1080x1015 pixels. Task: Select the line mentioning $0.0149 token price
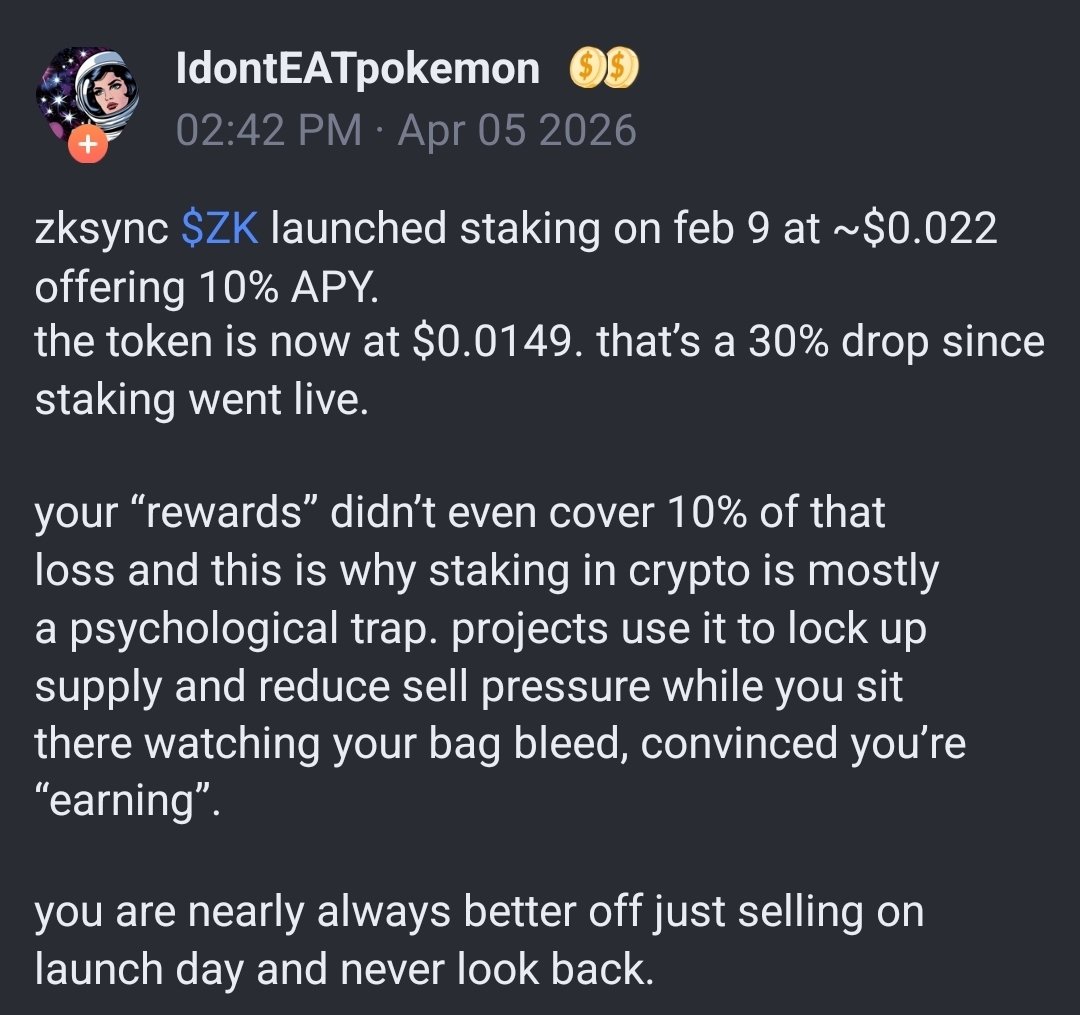(x=539, y=343)
